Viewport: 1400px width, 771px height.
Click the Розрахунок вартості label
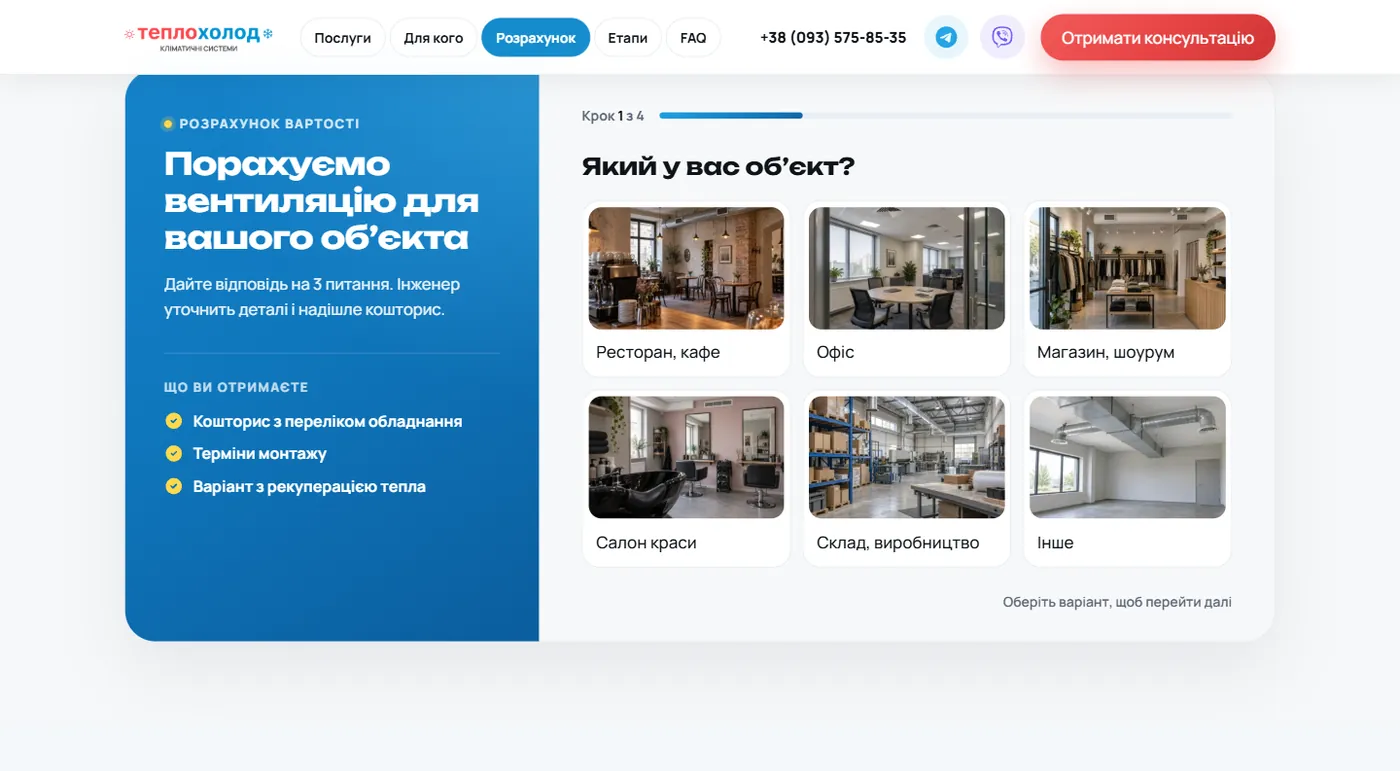[x=269, y=124]
